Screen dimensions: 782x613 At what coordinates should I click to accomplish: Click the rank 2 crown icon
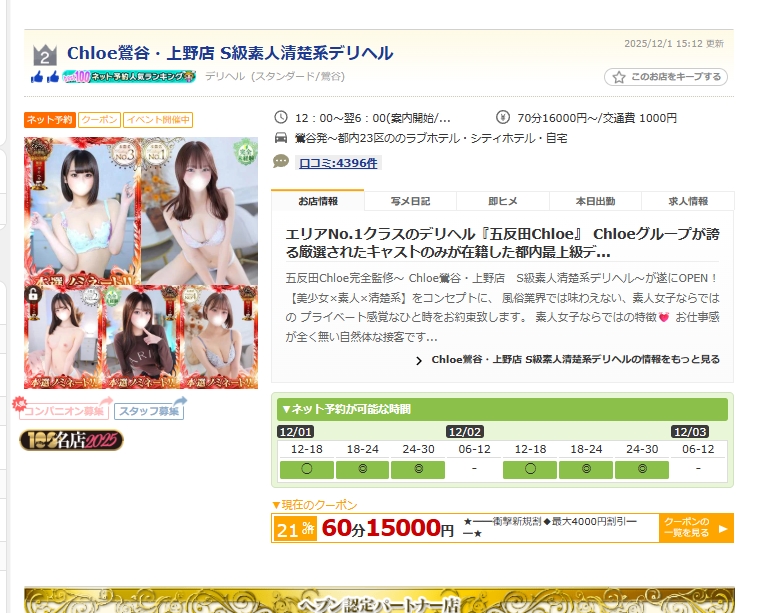pos(43,55)
